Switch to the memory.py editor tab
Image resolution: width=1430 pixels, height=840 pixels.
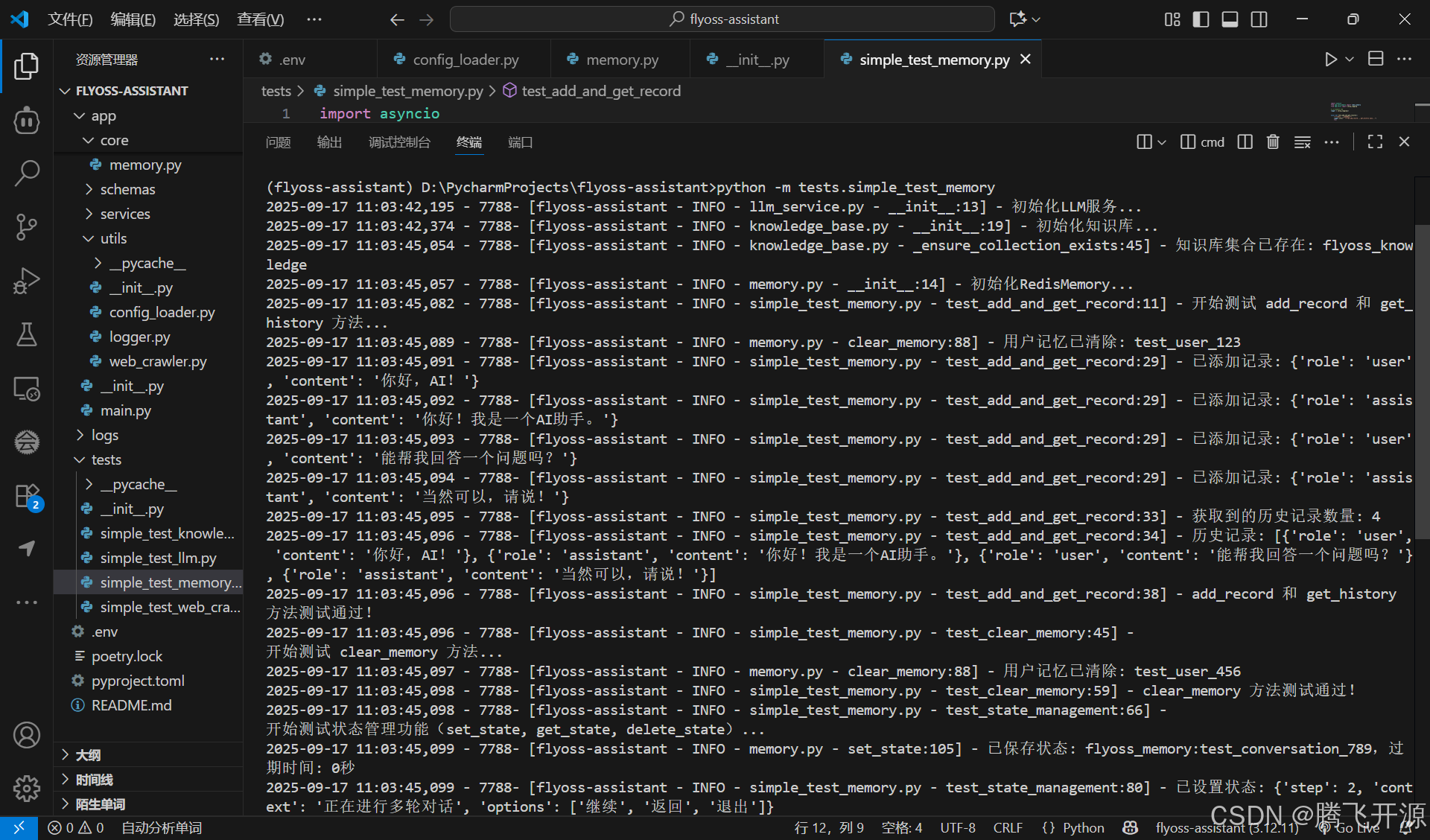[621, 60]
